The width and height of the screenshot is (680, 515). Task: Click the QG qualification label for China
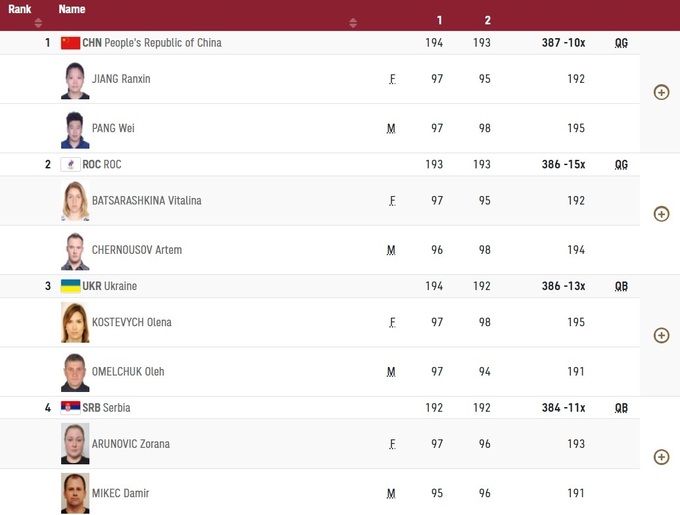coord(621,43)
